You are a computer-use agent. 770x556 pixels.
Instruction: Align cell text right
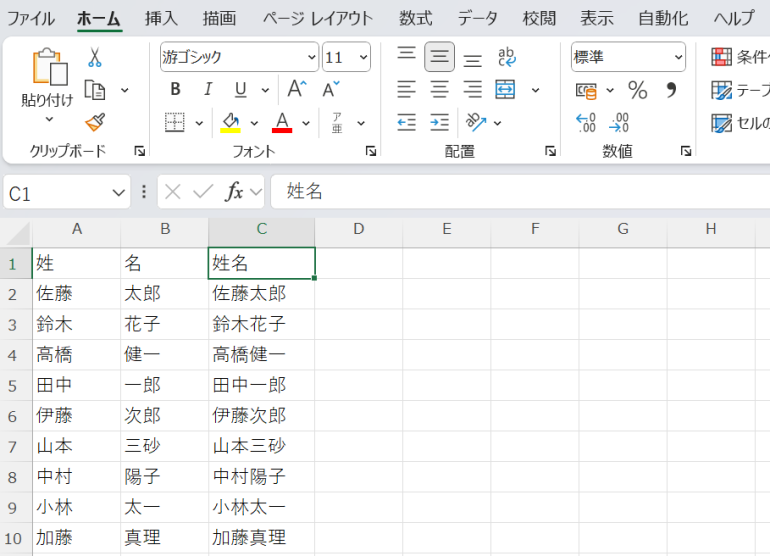coord(472,89)
